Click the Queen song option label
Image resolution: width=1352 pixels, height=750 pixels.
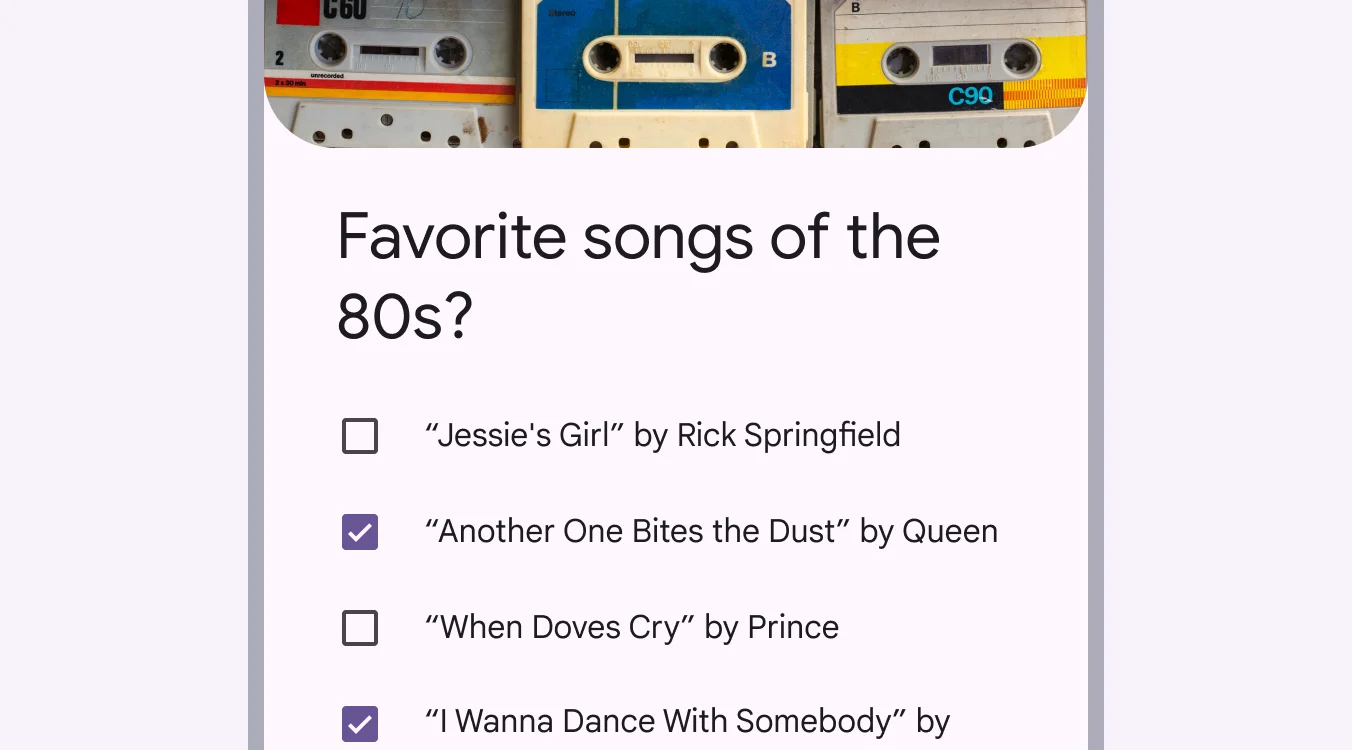tap(711, 532)
